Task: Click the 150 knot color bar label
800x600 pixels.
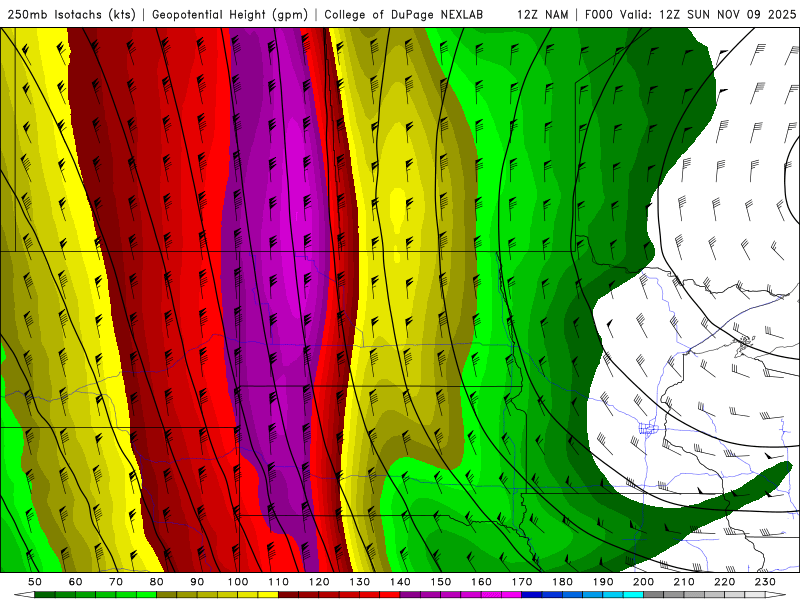Action: 441,582
